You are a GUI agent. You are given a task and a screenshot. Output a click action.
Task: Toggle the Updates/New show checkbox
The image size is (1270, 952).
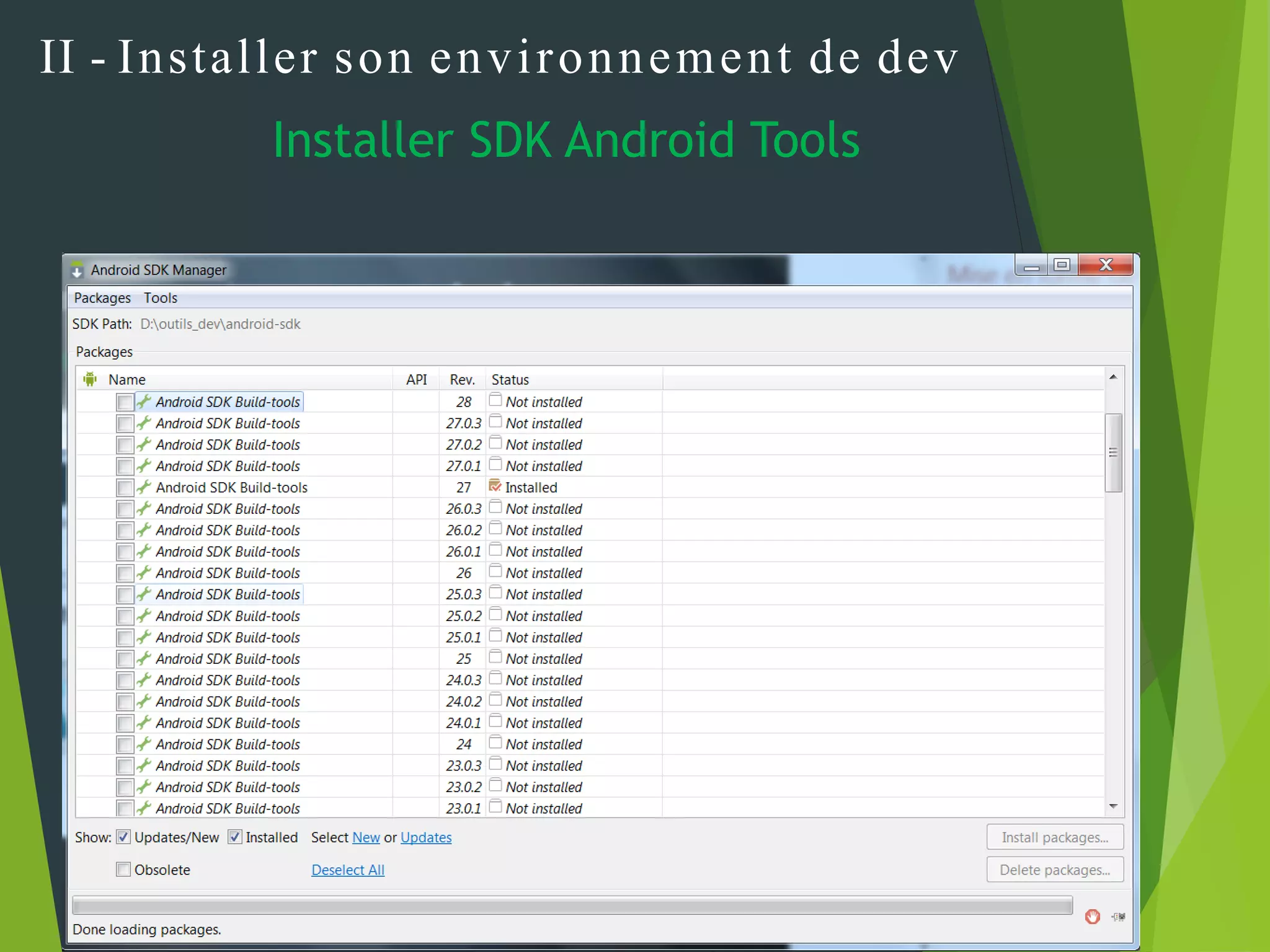coord(123,837)
